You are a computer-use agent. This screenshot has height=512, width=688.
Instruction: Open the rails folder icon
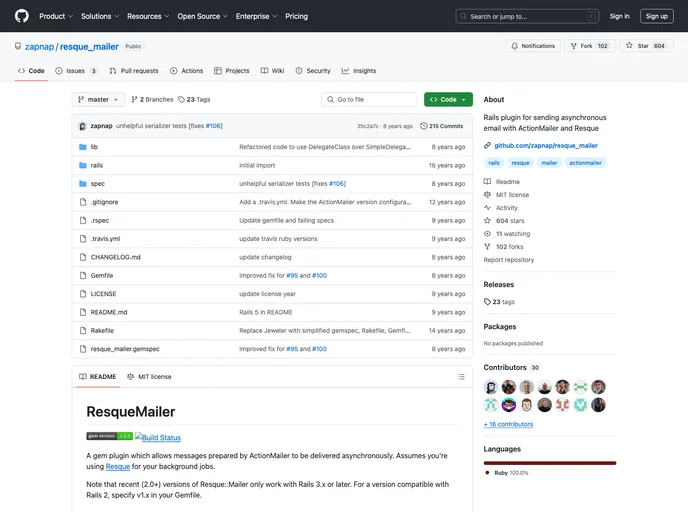[x=82, y=165]
